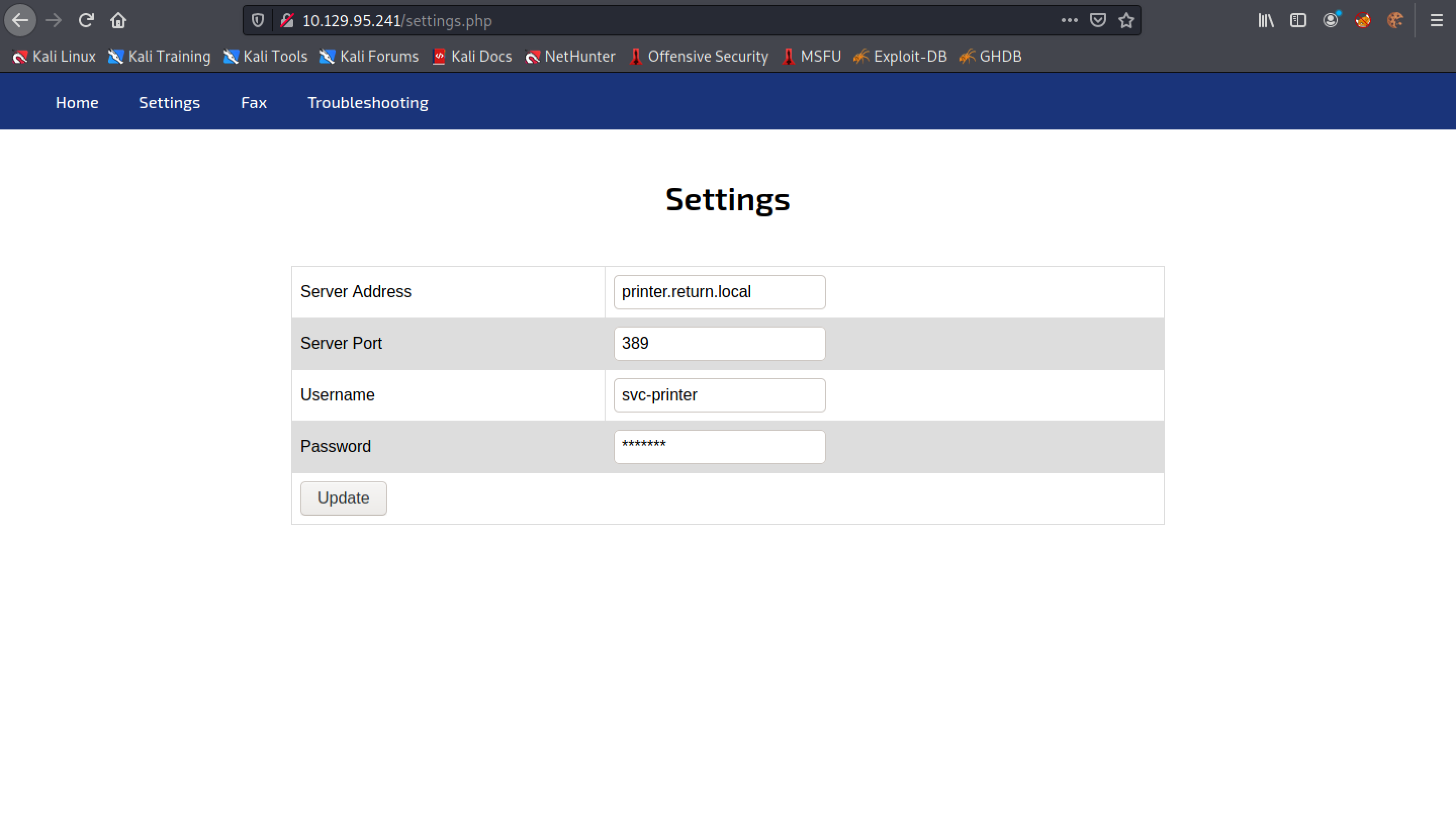Open the Kali Docs bookmark
This screenshot has width=1456, height=817.
pyautogui.click(x=472, y=57)
